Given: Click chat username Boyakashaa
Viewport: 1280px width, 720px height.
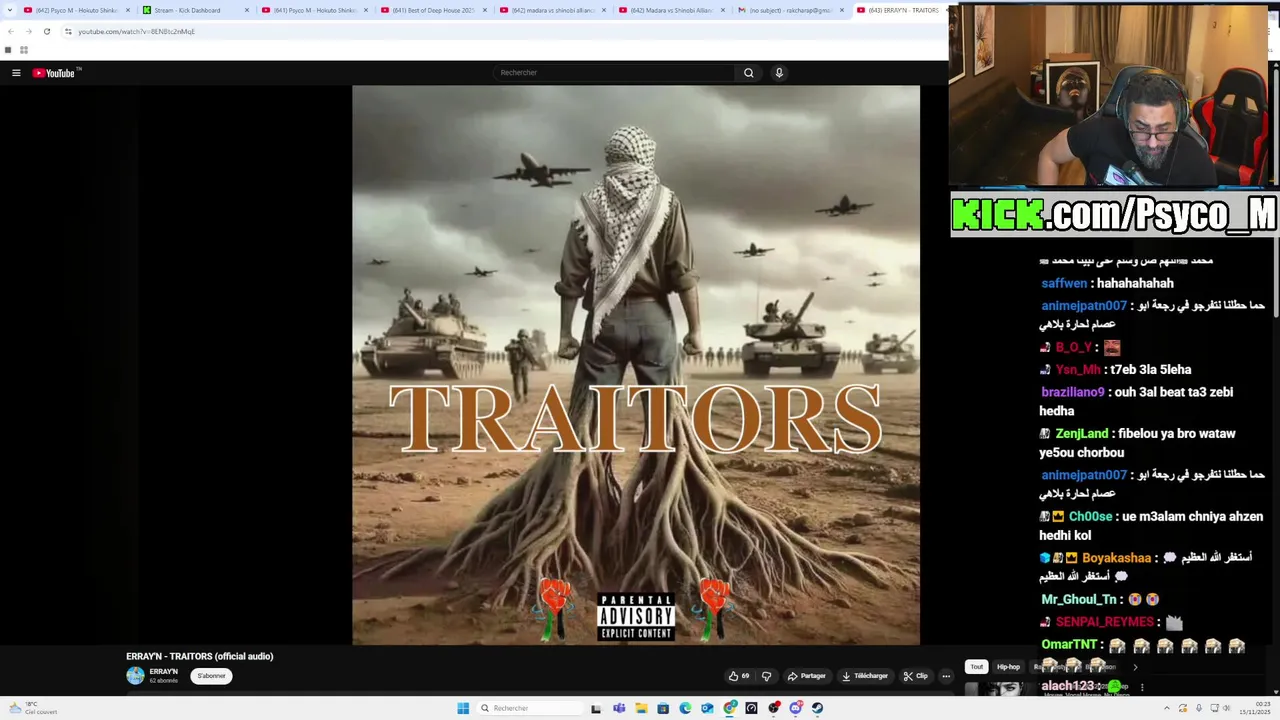Looking at the screenshot, I should 1116,558.
